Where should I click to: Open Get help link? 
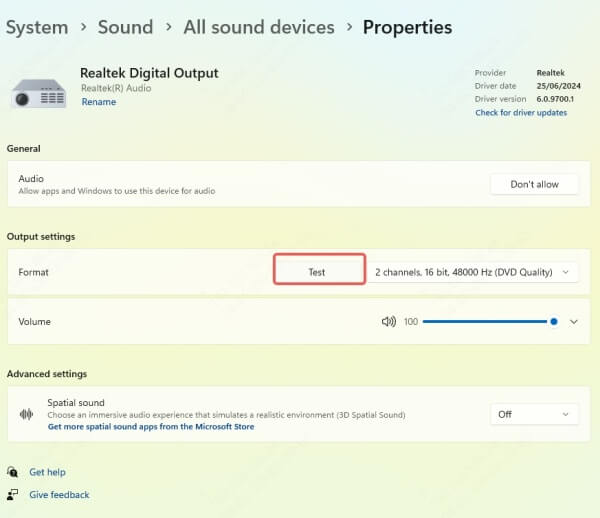(x=47, y=472)
